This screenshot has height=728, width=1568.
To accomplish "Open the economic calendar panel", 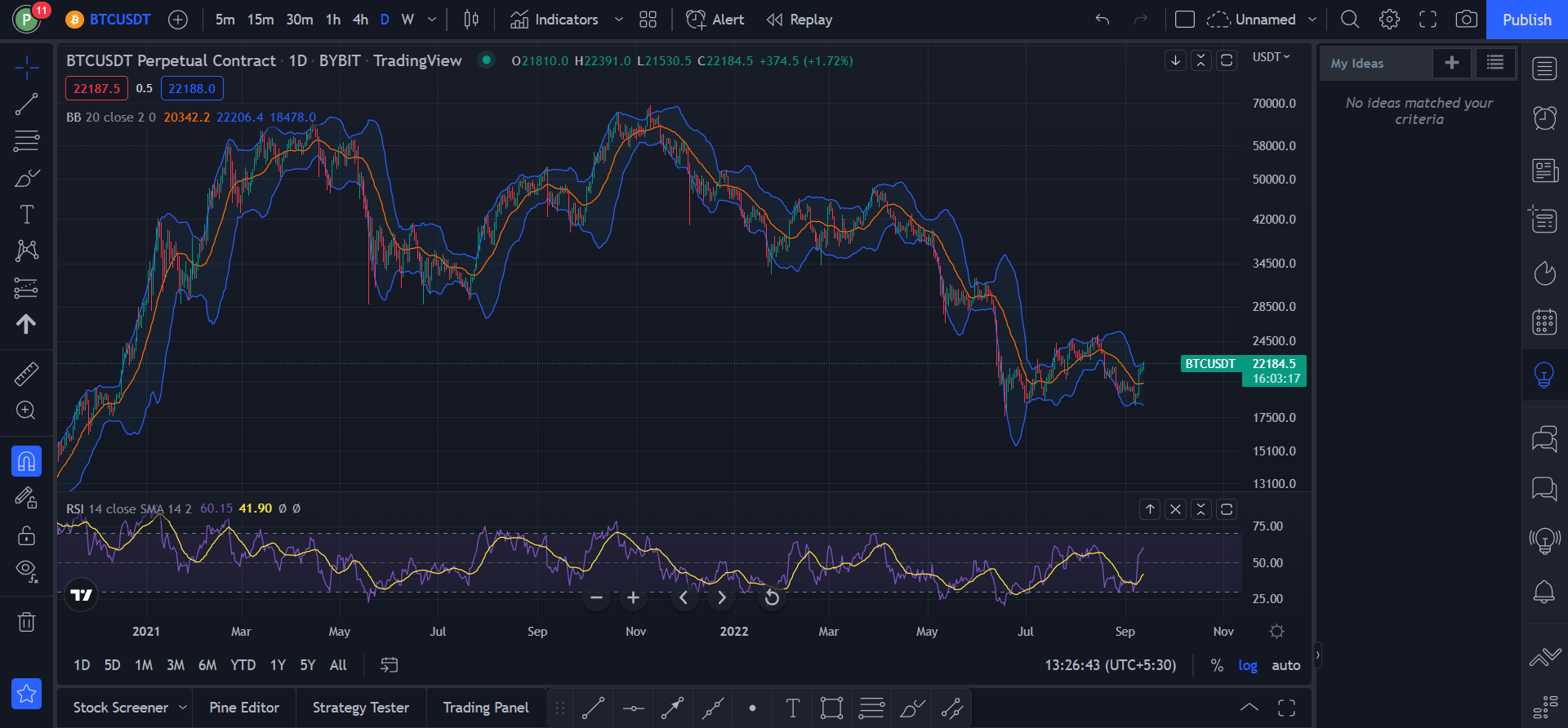I will pos(1544,322).
